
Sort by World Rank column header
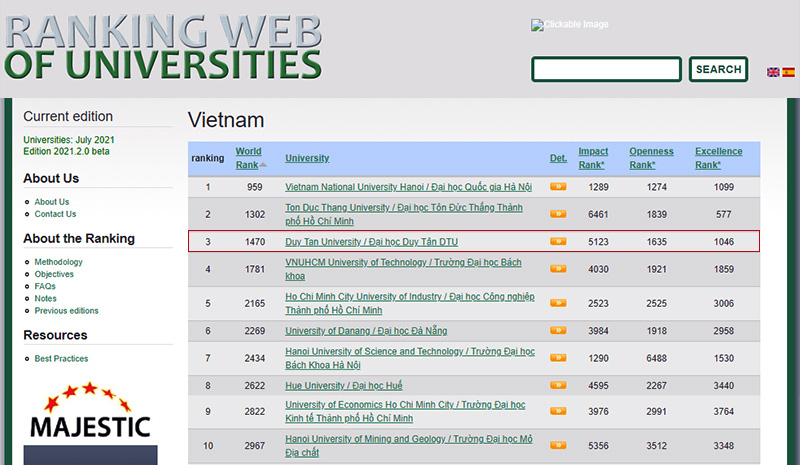[x=247, y=158]
